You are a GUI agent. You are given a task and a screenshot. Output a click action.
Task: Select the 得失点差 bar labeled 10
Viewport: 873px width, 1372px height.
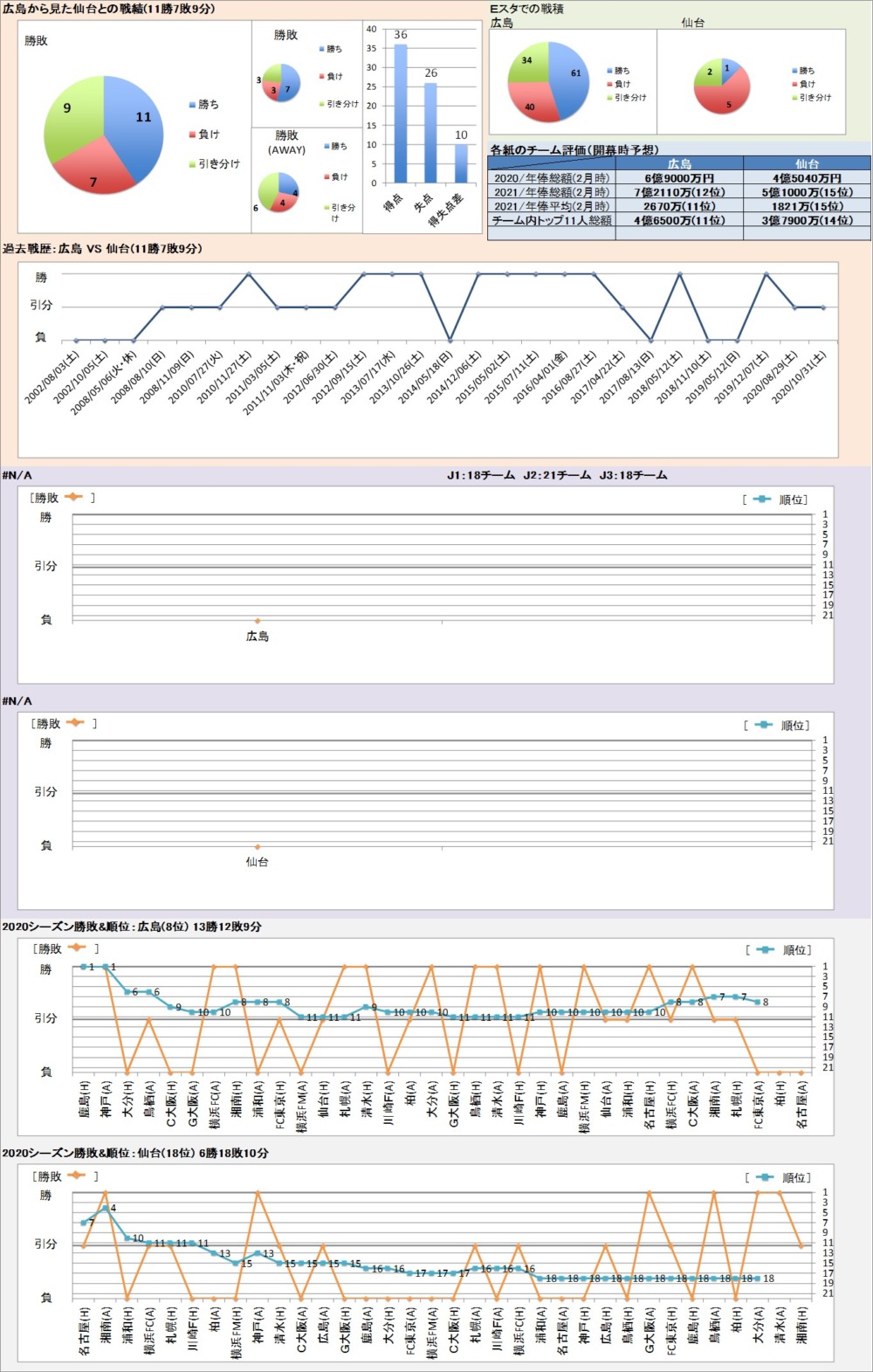461,163
